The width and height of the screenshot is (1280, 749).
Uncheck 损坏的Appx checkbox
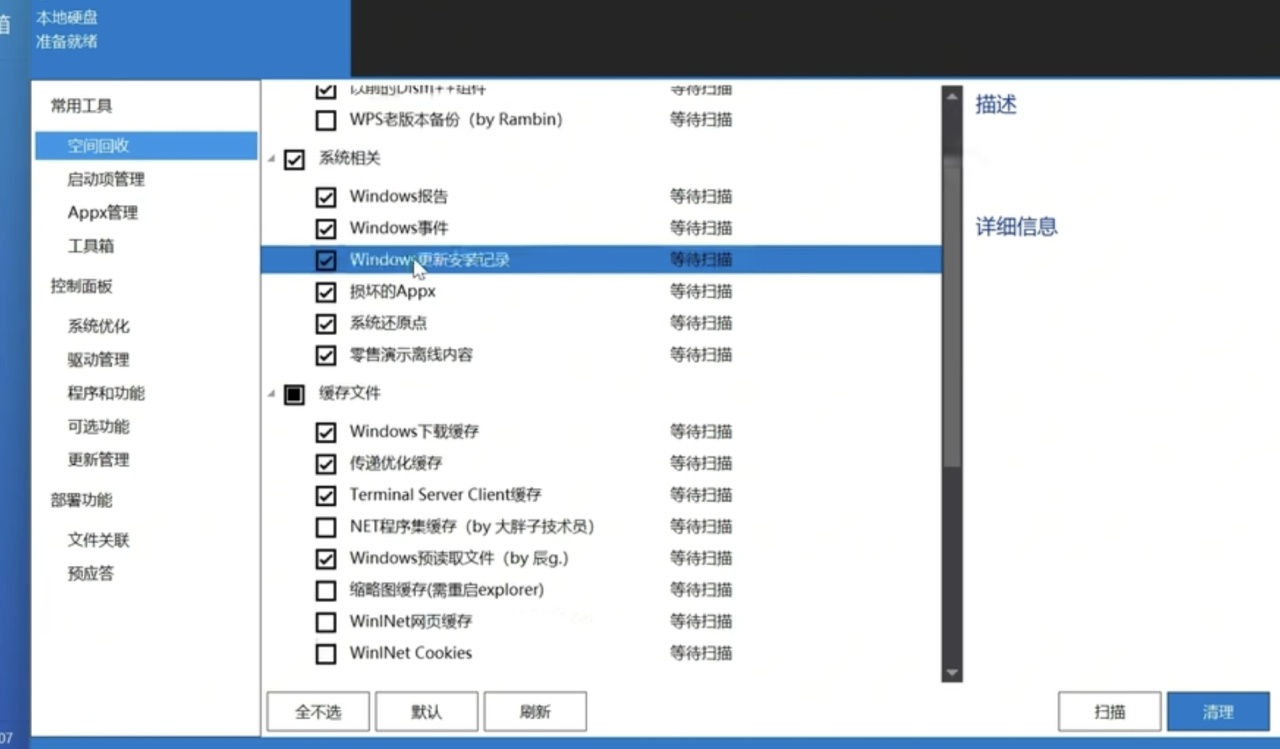[326, 292]
